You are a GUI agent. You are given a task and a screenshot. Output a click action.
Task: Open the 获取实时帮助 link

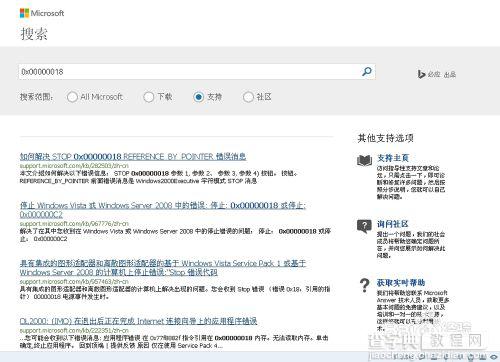tap(401, 283)
